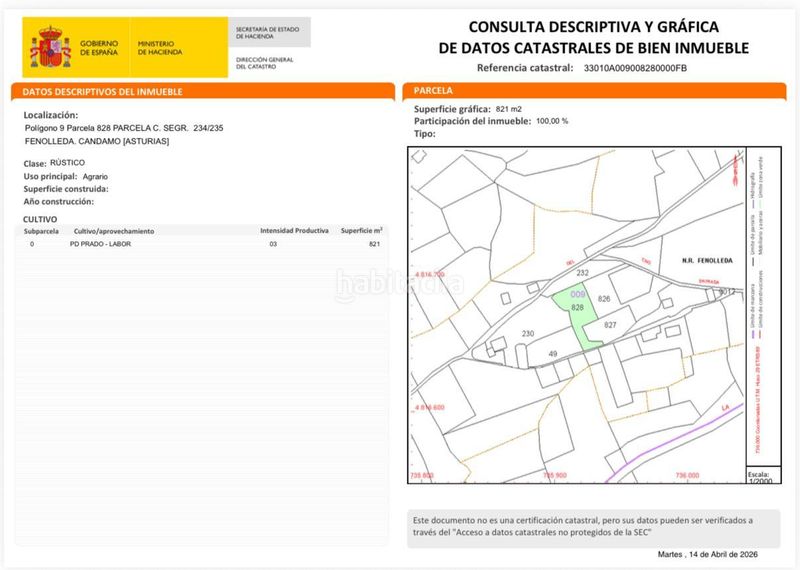The height and width of the screenshot is (570, 800).
Task: Click 'FENOLLEDA. CANDAMO [ASTURIAS]' line
Action: (97, 141)
